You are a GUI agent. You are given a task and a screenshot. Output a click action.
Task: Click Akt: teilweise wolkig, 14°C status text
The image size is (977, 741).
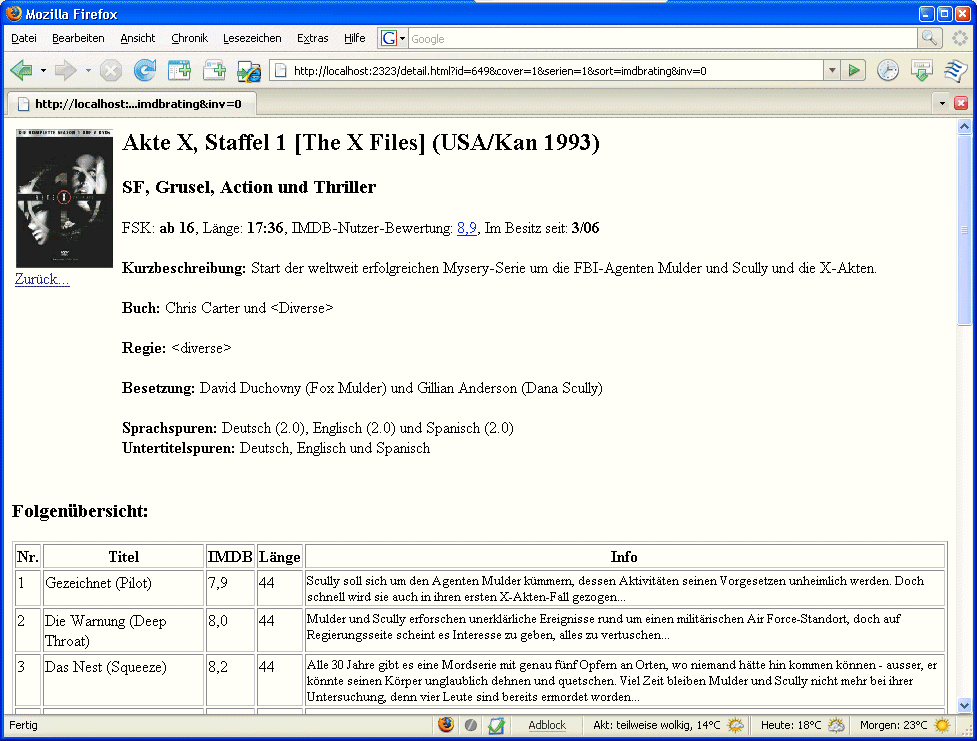(656, 725)
